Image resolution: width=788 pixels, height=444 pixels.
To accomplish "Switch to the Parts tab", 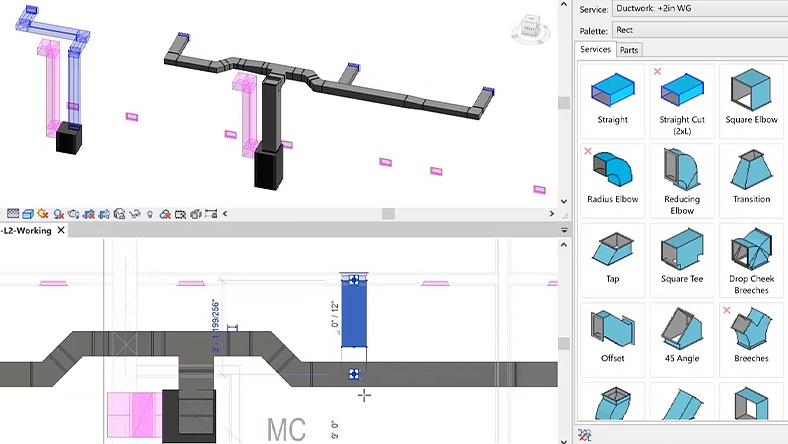I will 629,50.
